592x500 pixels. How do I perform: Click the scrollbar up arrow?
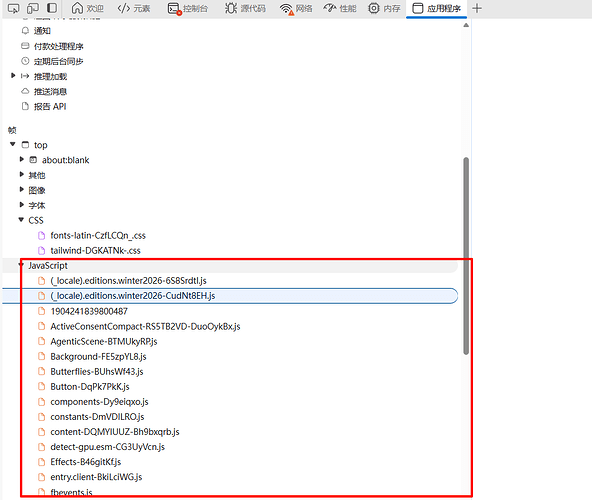(x=466, y=25)
